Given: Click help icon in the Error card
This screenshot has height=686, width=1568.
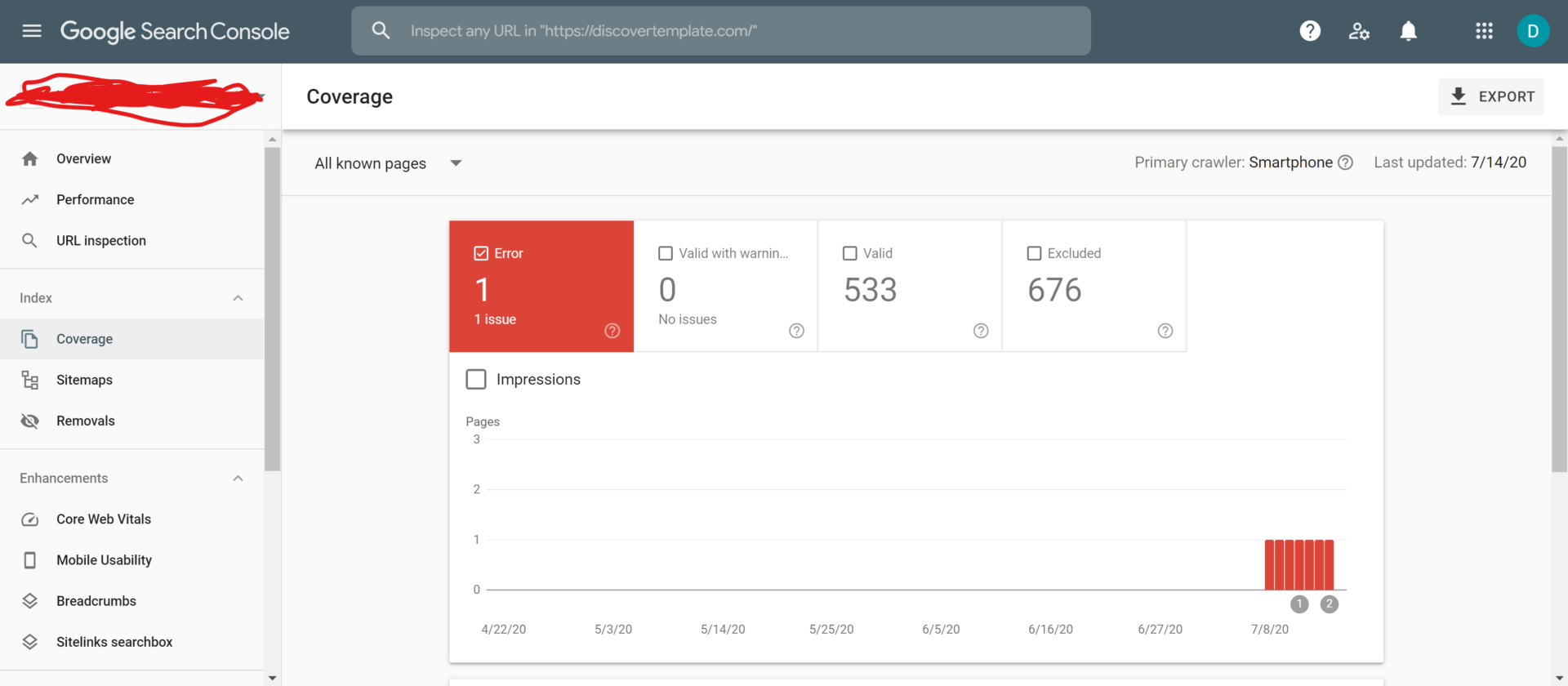Looking at the screenshot, I should coord(612,331).
